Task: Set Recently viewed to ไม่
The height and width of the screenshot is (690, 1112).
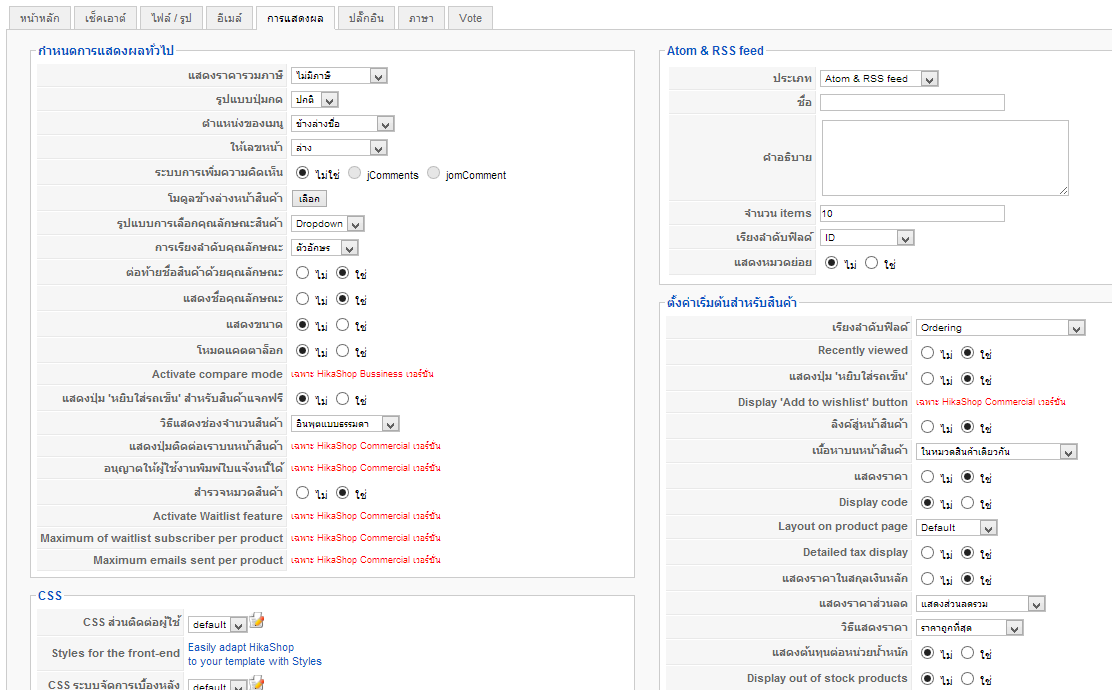Action: click(927, 353)
